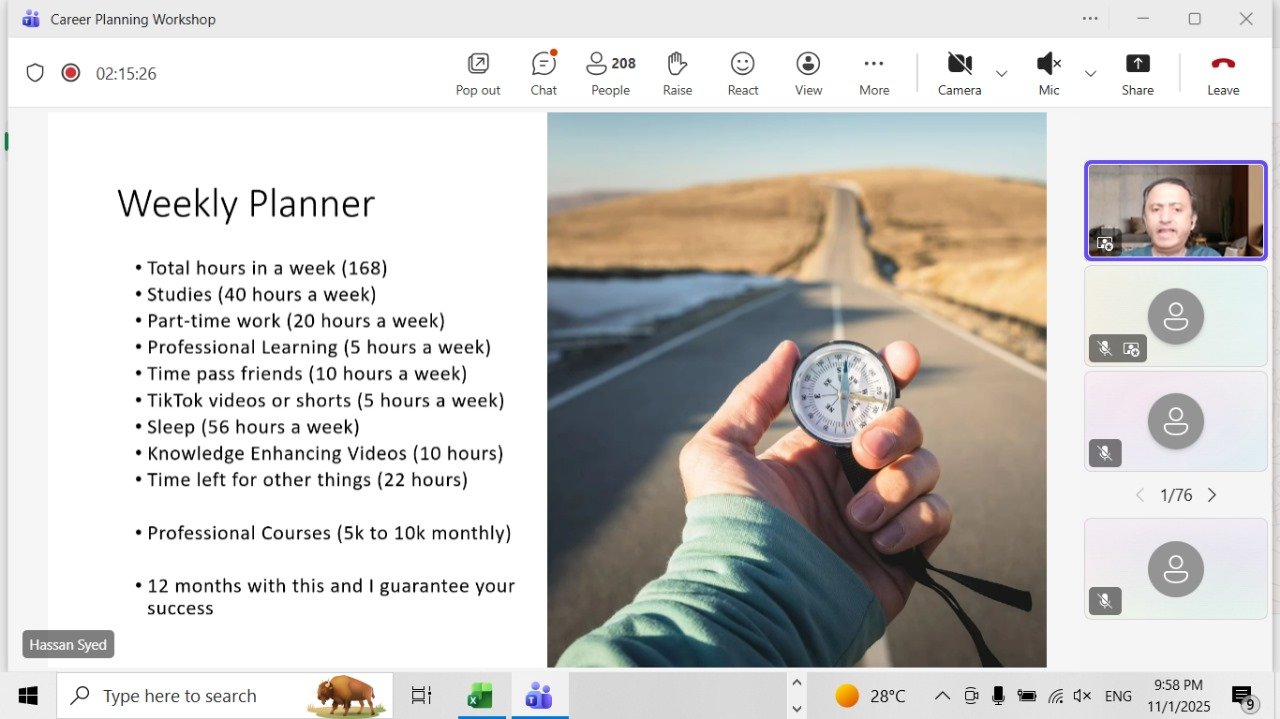Open the Chat panel
1280x719 pixels.
pyautogui.click(x=543, y=73)
